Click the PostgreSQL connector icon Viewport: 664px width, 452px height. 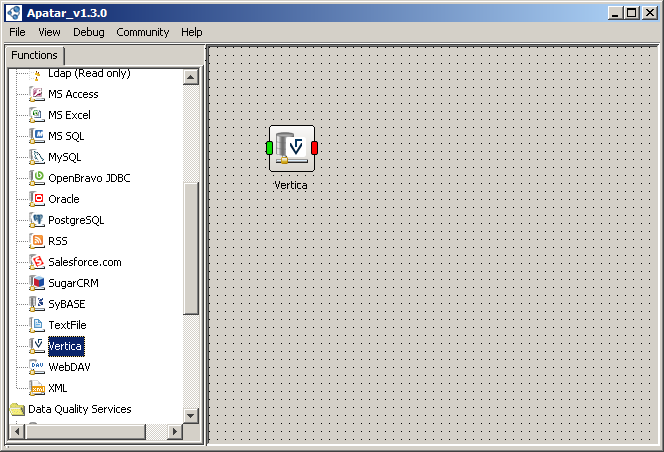point(37,220)
